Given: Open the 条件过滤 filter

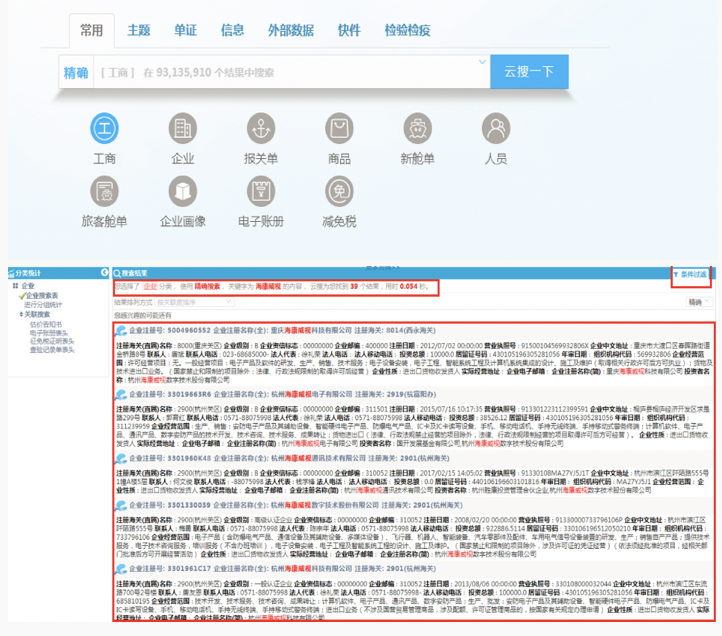Looking at the screenshot, I should 690,274.
